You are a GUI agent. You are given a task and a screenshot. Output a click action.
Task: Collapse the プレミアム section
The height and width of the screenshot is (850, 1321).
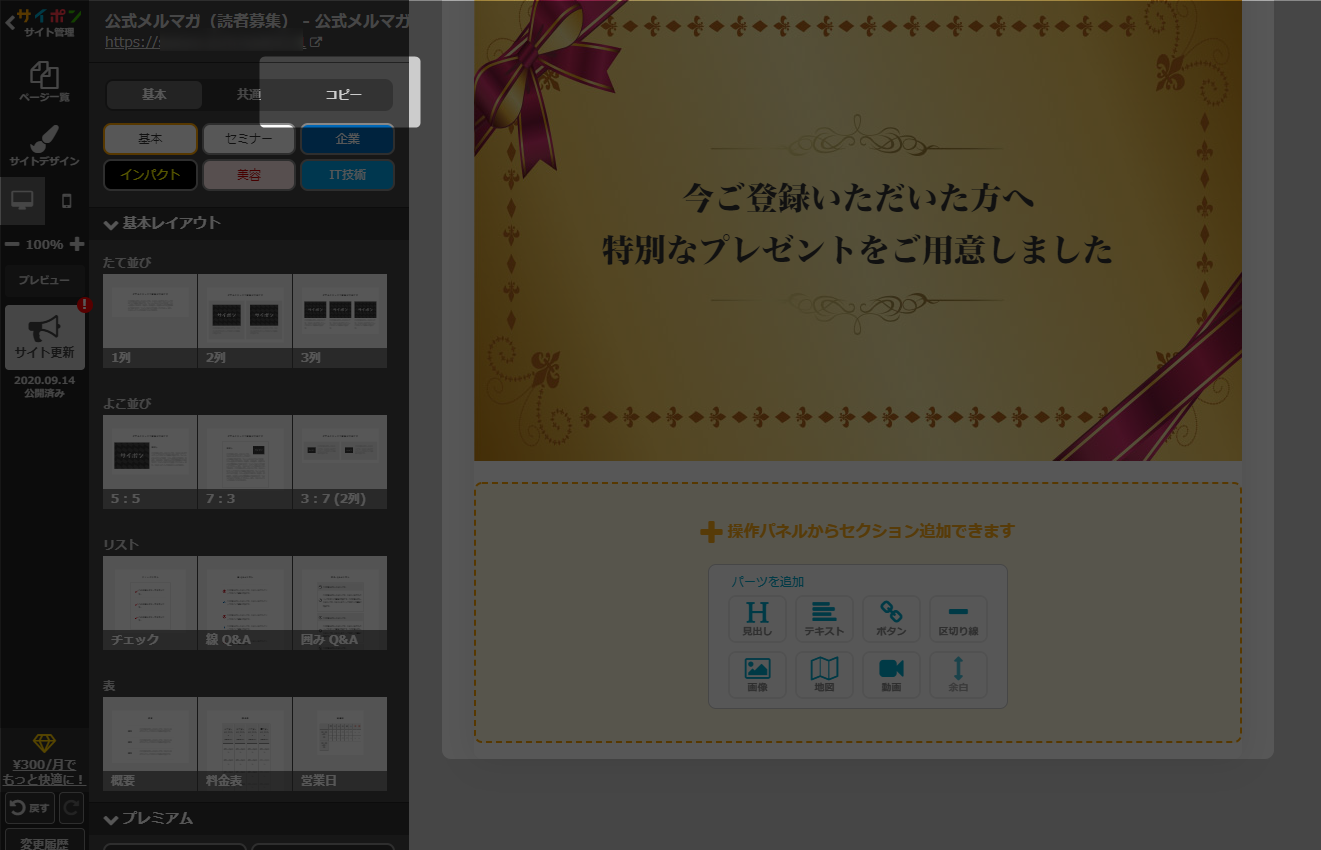pyautogui.click(x=249, y=818)
